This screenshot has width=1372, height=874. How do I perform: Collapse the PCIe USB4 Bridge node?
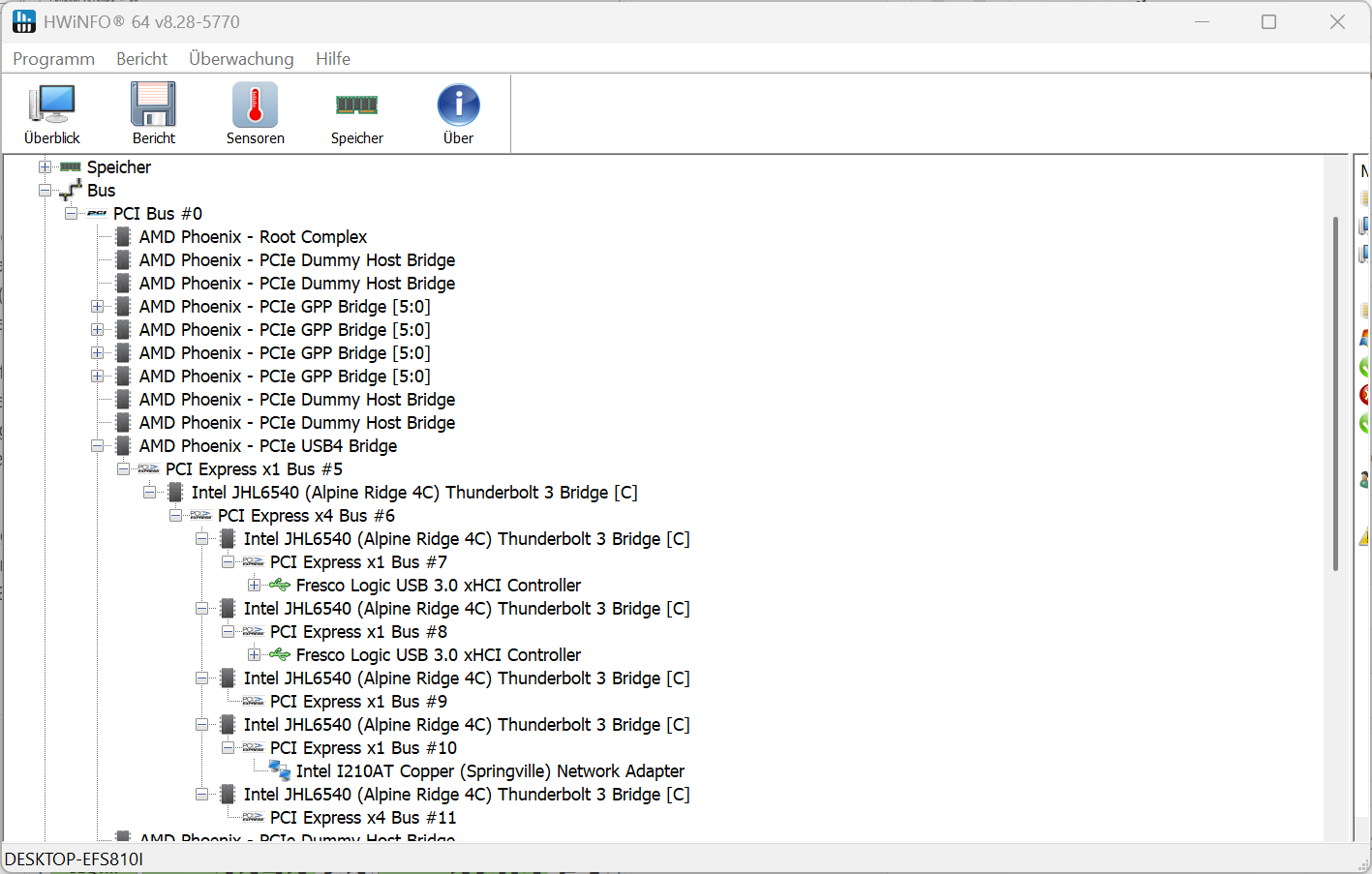97,445
